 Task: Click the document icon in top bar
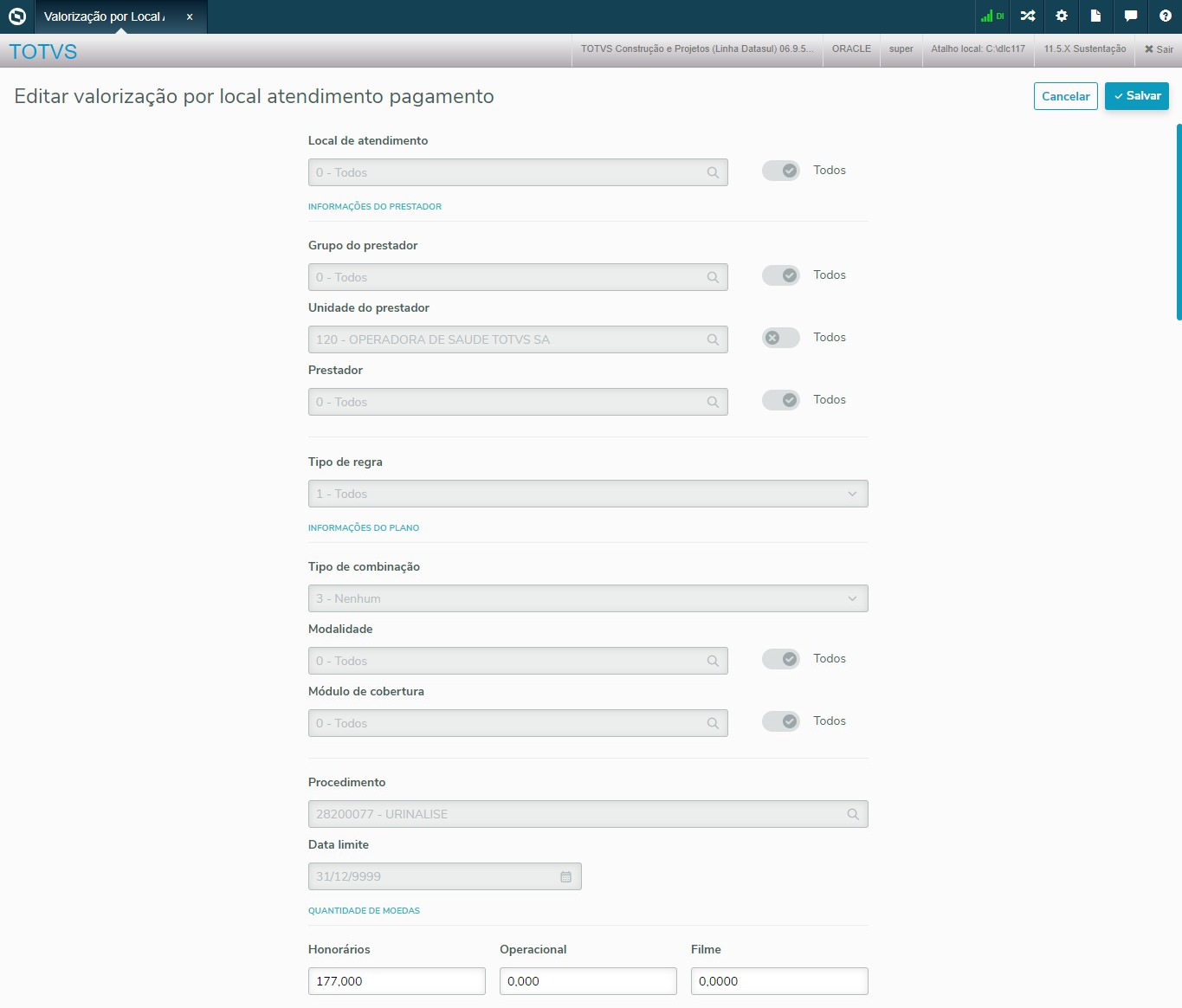[x=1095, y=16]
